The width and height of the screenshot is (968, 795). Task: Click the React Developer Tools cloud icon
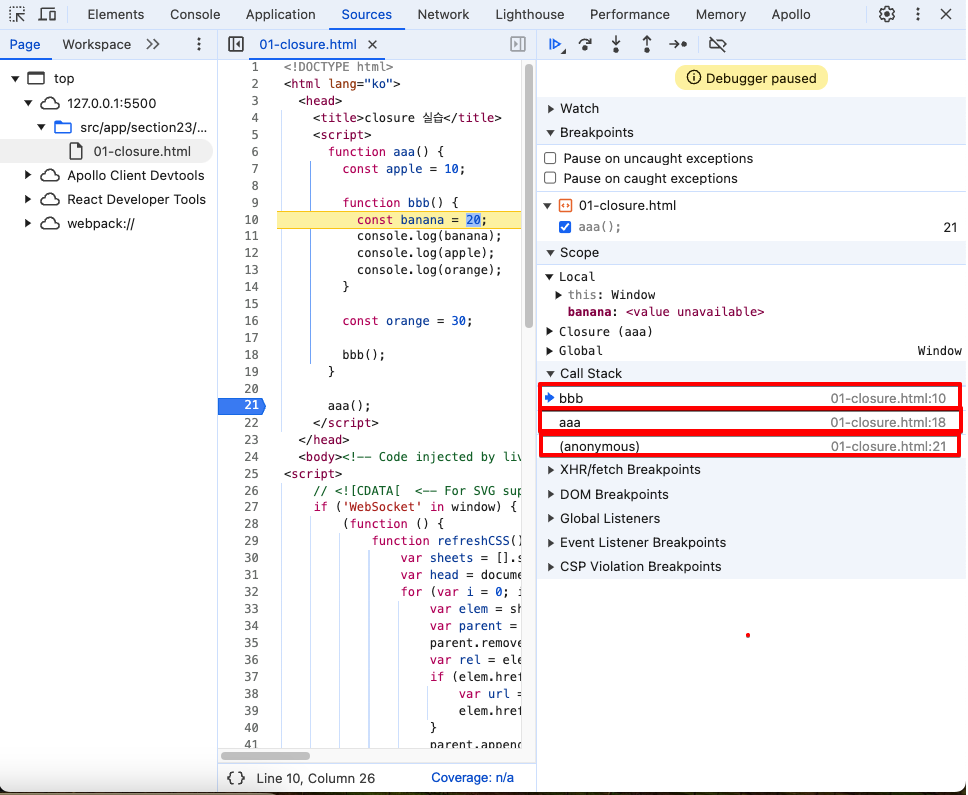tap(50, 199)
